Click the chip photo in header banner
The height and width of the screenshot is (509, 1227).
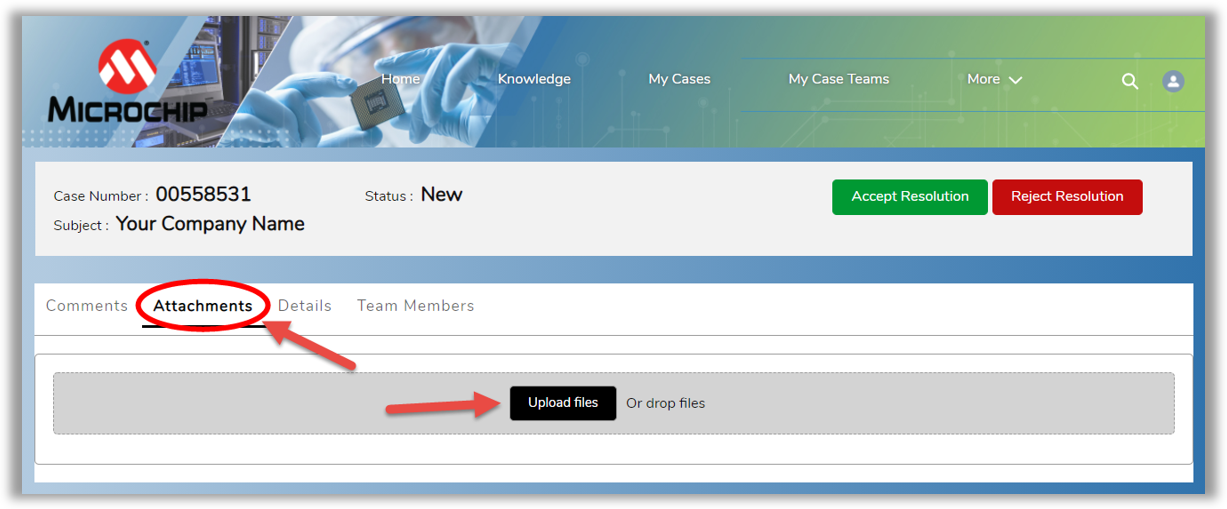click(x=377, y=102)
